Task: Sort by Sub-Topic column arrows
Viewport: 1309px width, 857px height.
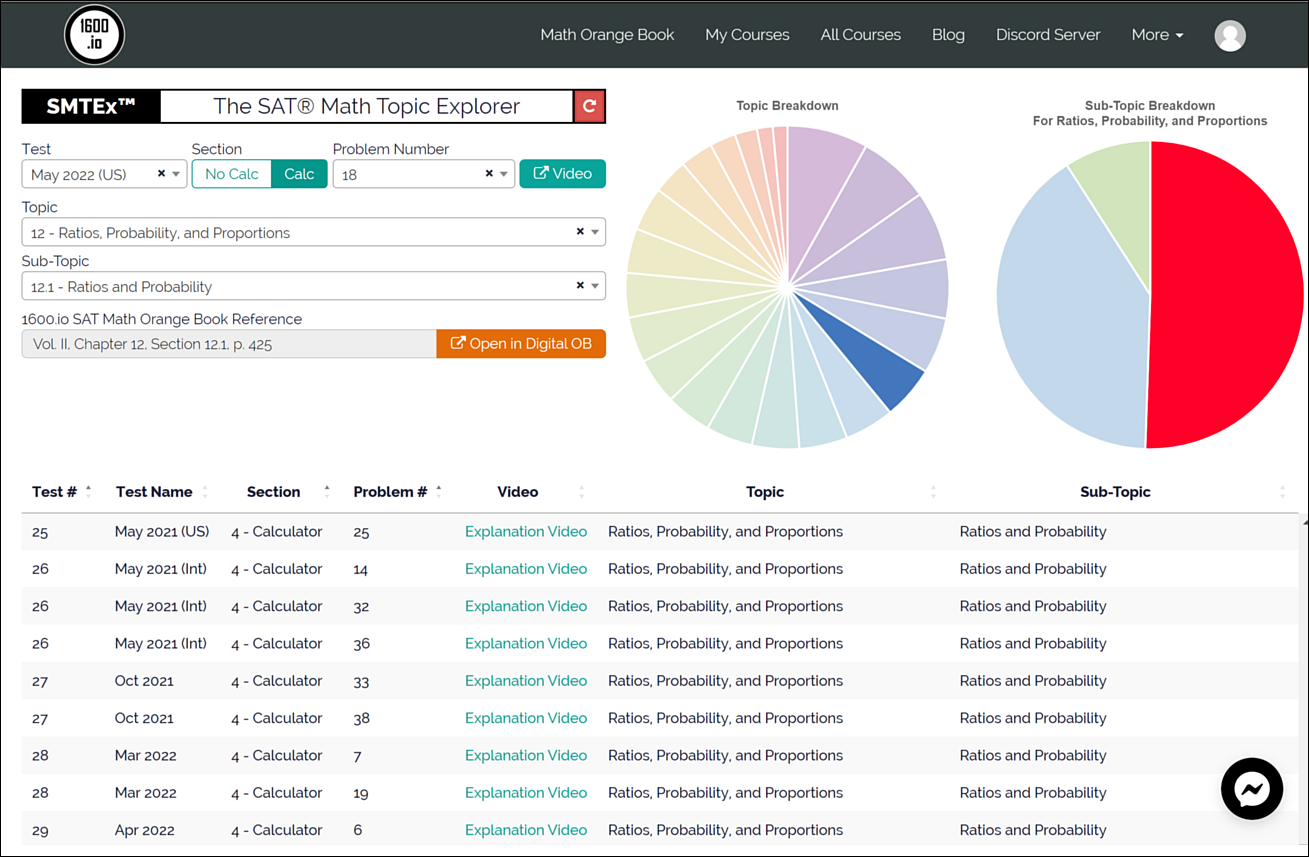Action: pos(1282,491)
